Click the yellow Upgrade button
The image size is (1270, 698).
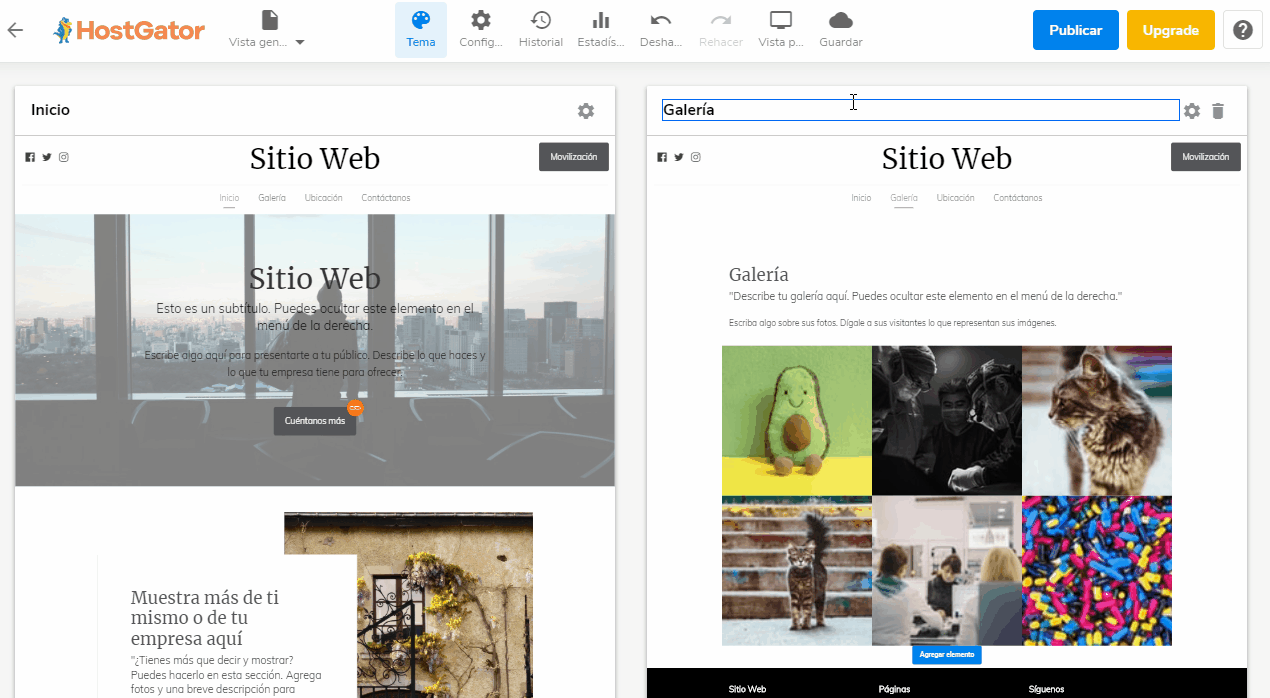1171,30
